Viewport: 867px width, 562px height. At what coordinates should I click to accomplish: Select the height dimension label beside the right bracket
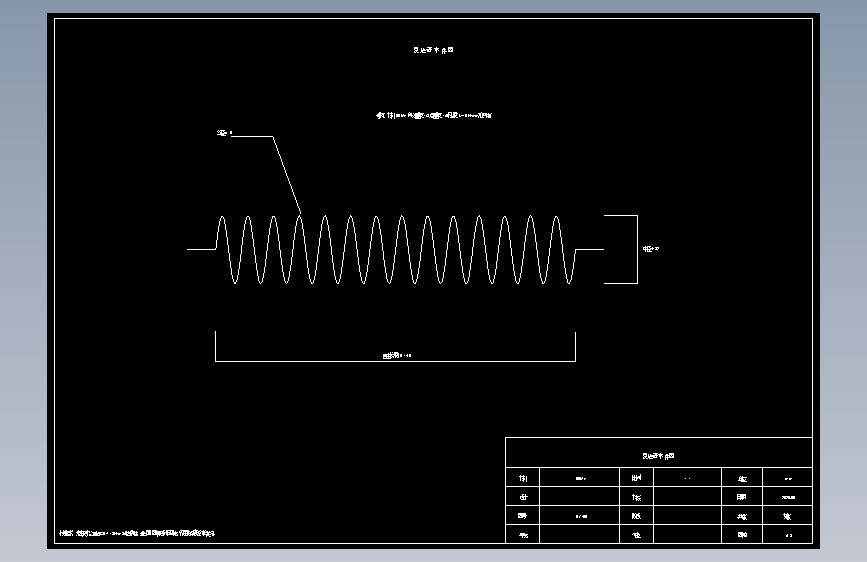point(651,249)
